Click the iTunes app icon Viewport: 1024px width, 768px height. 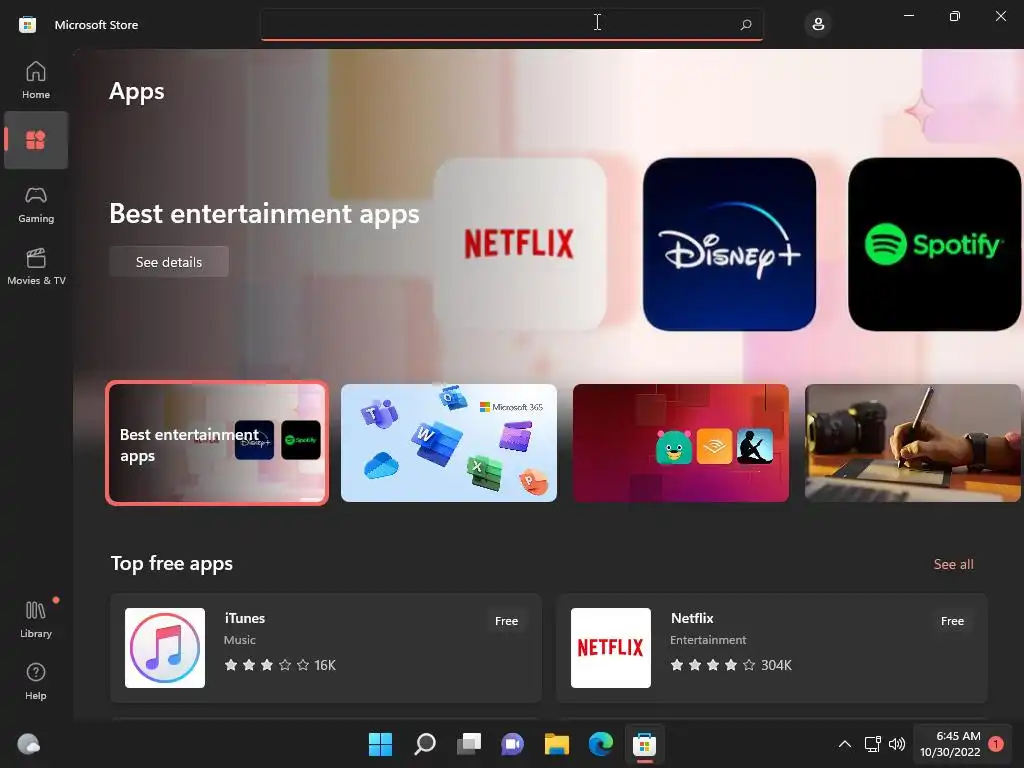point(165,648)
